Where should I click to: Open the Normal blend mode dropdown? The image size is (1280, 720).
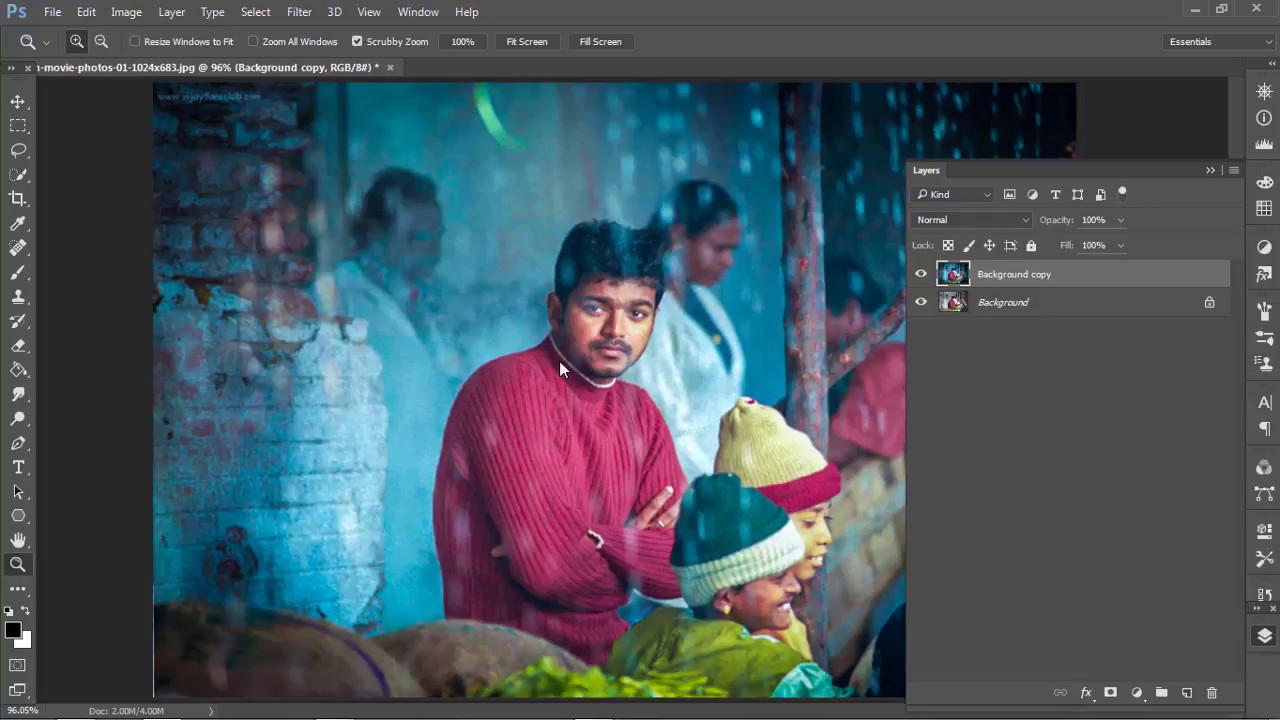[972, 220]
